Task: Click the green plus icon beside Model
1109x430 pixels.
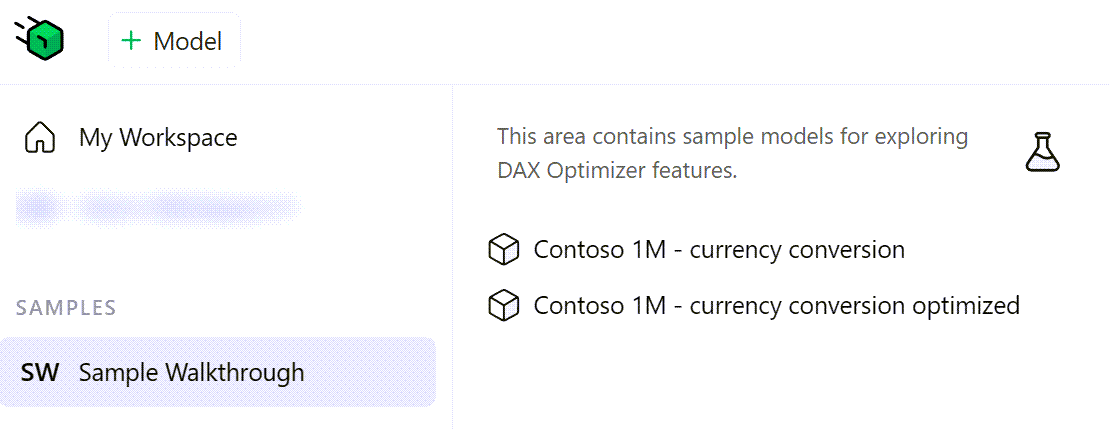Action: [131, 41]
